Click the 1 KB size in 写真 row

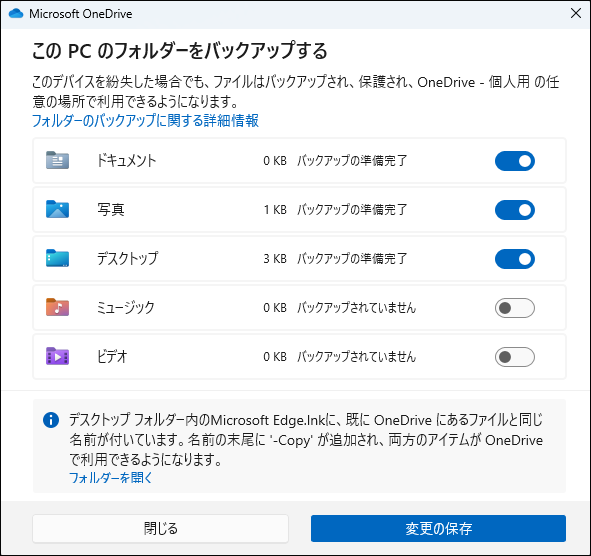pyautogui.click(x=275, y=210)
